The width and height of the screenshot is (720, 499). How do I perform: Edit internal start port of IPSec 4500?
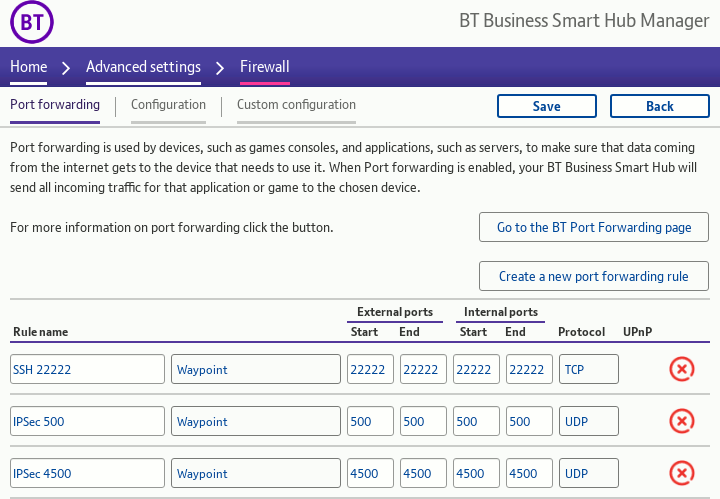pos(476,473)
